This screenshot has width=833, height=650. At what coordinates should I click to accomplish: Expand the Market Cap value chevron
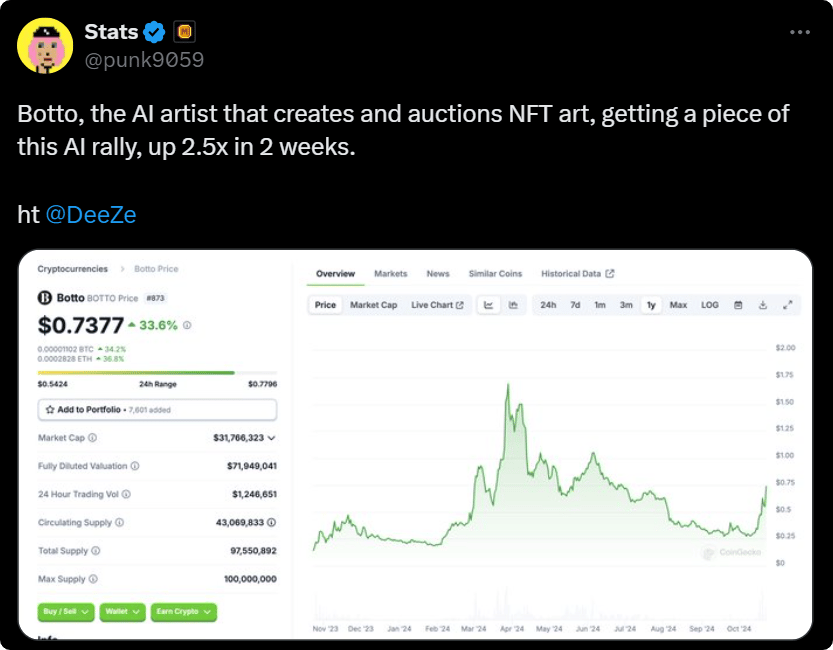point(272,438)
